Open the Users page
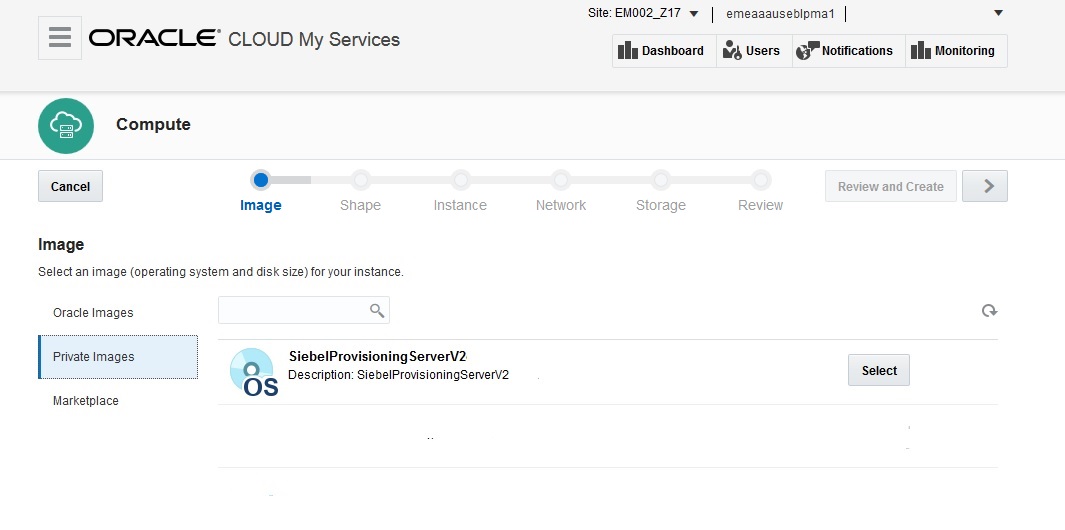Screen dimensions: 1065x530 [x=754, y=51]
